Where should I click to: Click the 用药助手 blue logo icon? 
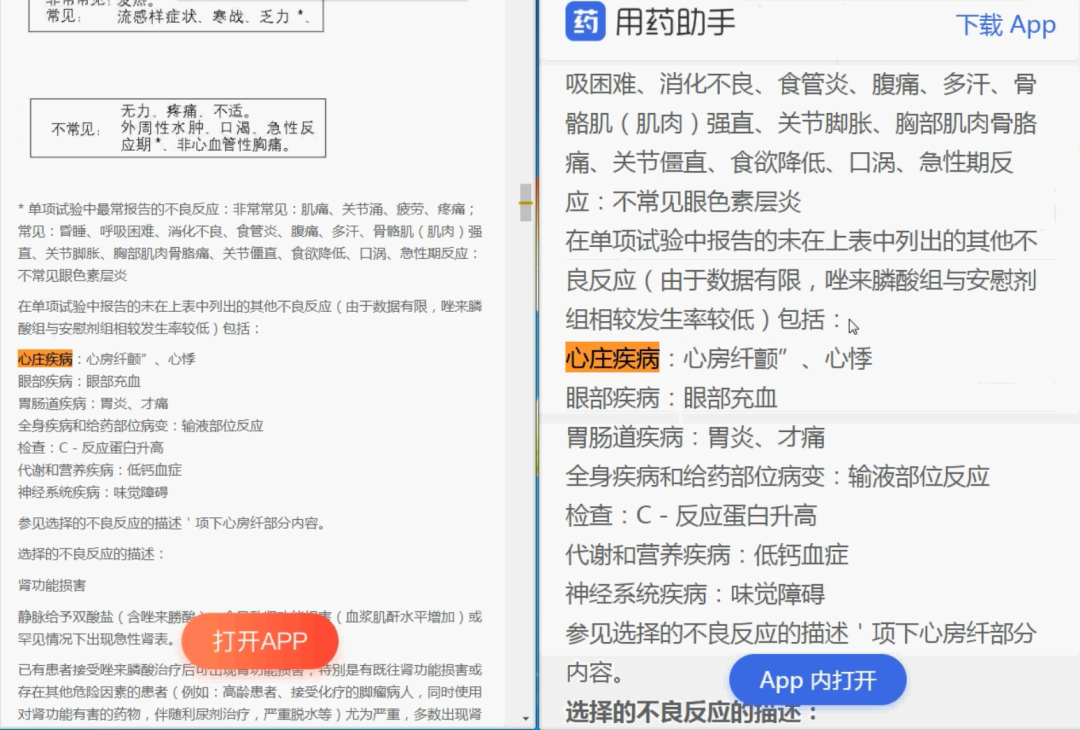[586, 22]
